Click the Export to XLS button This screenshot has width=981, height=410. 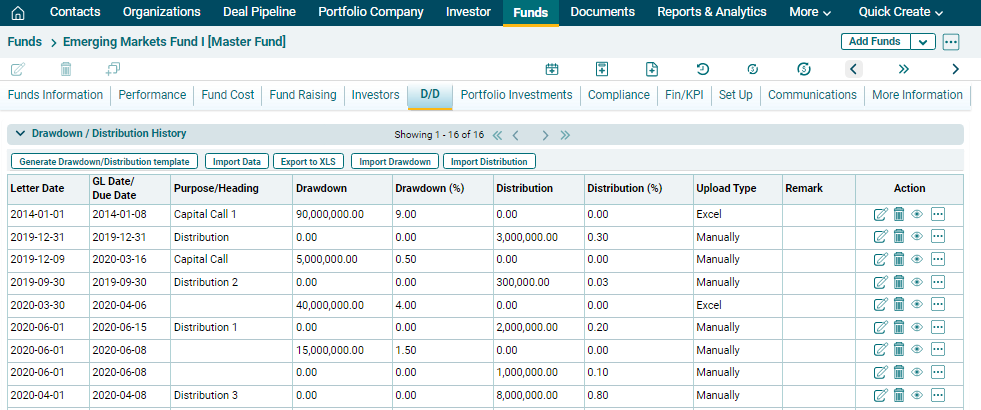[307, 161]
